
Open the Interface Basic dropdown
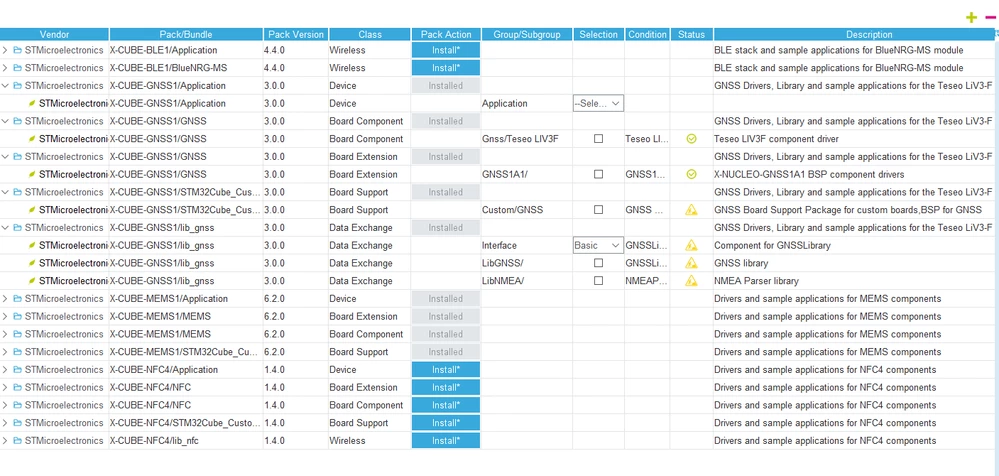coord(598,245)
